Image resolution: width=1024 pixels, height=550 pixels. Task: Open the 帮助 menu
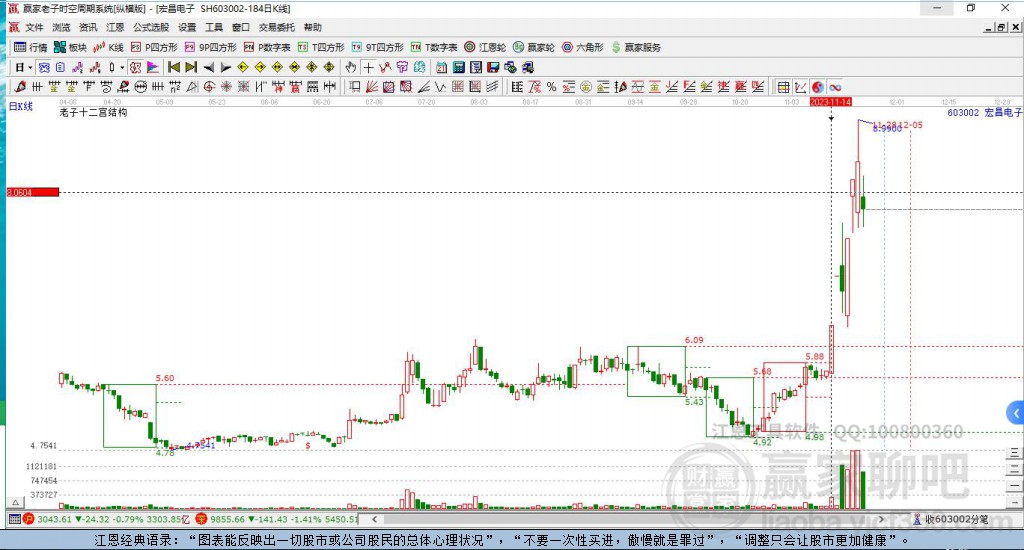pyautogui.click(x=313, y=27)
